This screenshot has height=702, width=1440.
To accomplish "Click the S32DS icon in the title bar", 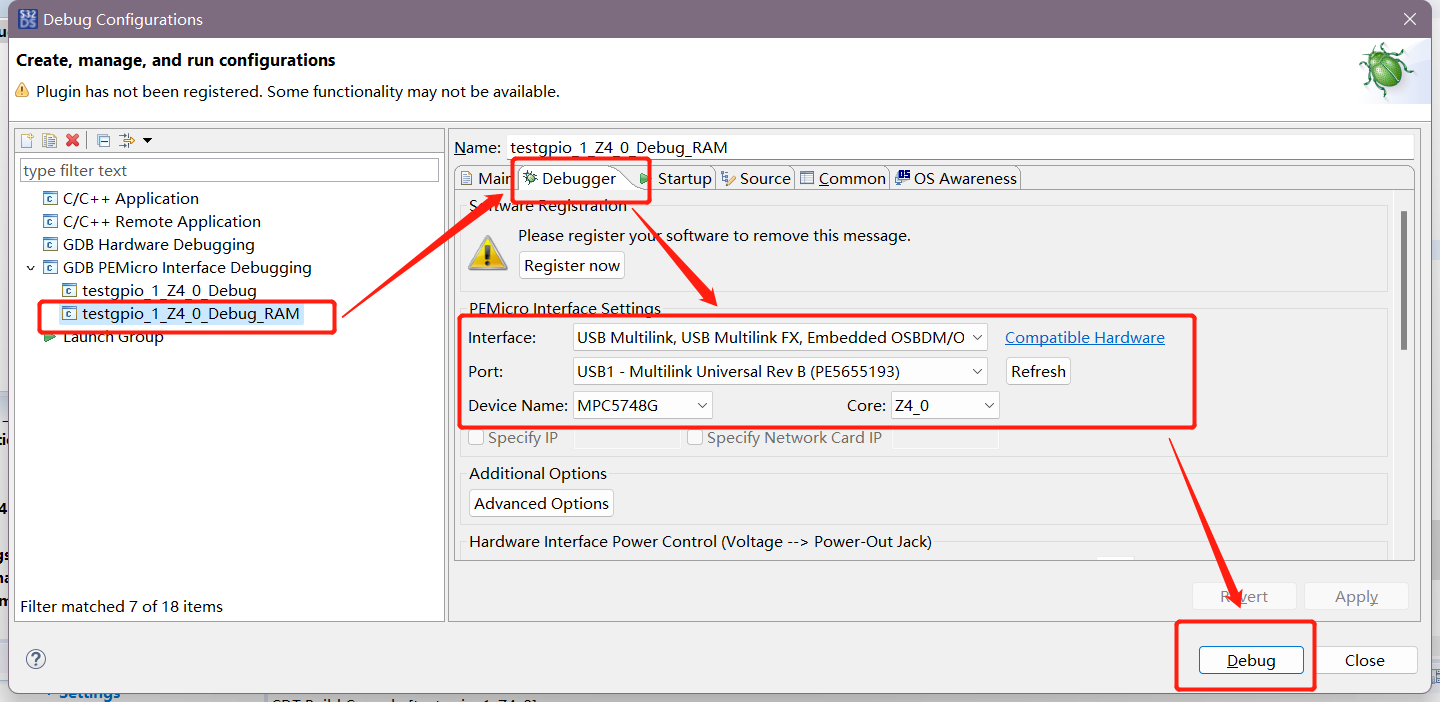I will (28, 19).
